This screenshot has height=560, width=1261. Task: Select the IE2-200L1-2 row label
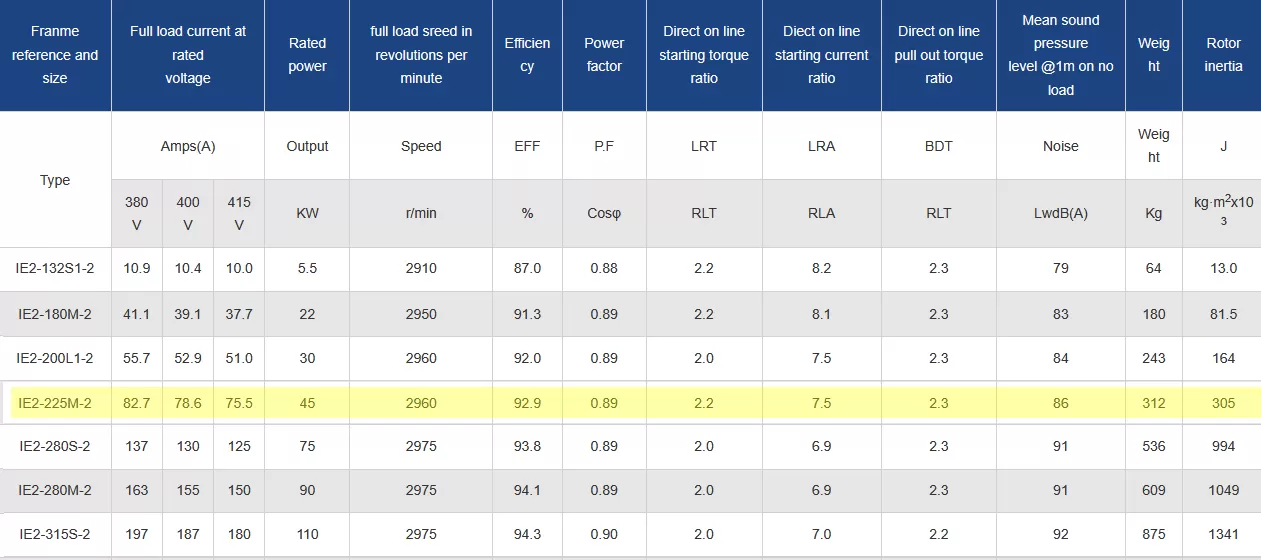tap(55, 358)
